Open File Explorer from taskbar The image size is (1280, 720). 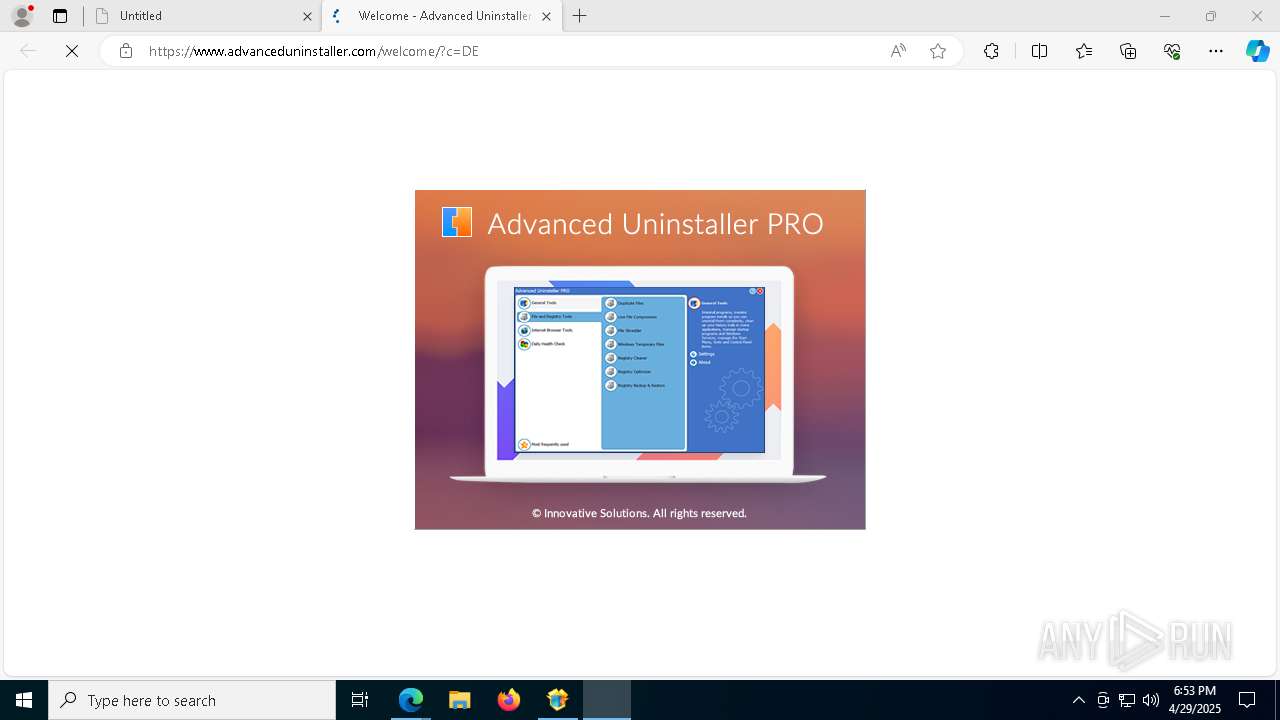459,700
